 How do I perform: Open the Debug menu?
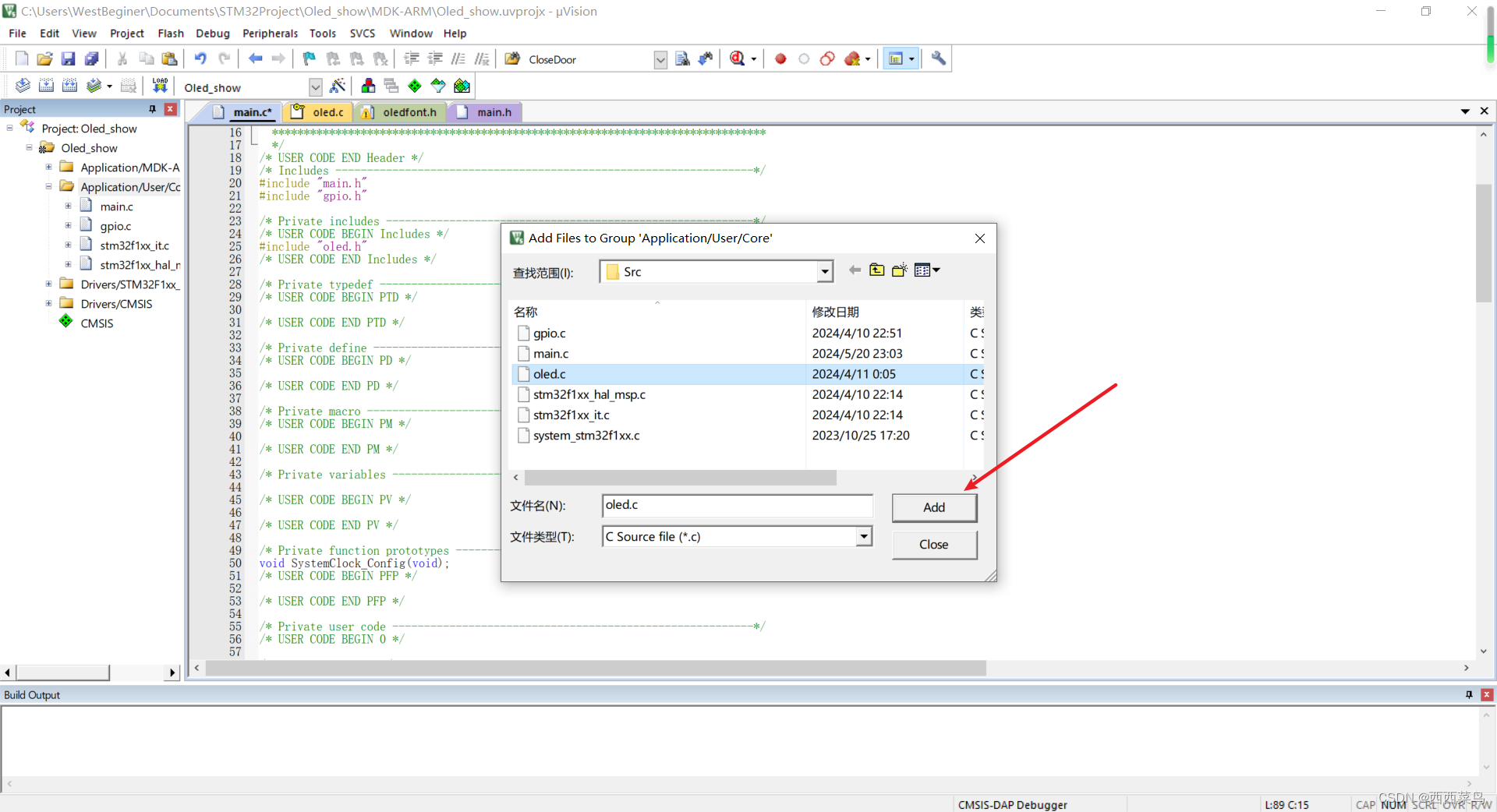pos(212,34)
